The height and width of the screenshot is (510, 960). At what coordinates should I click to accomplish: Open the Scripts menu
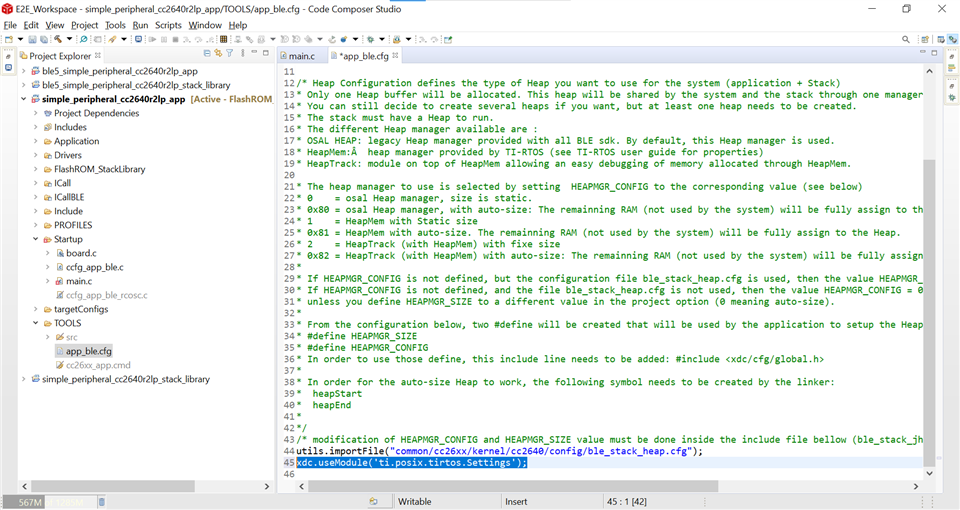pos(168,25)
